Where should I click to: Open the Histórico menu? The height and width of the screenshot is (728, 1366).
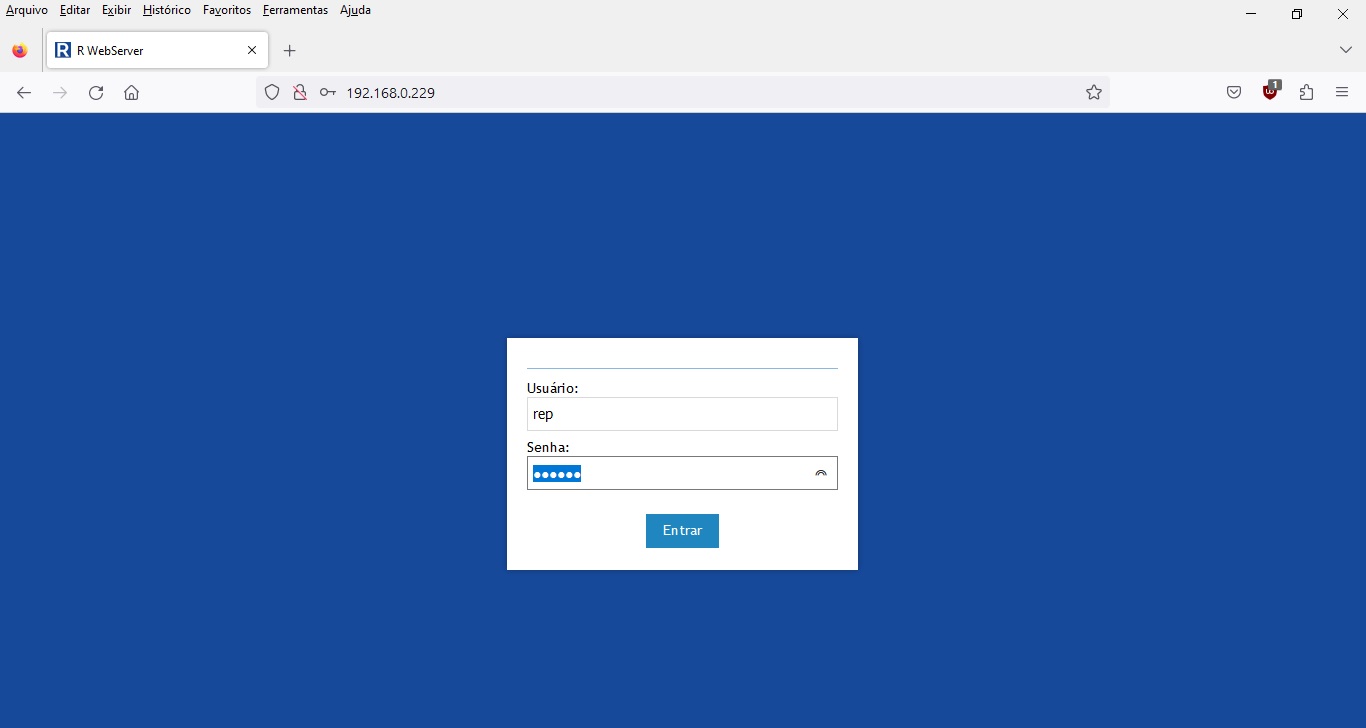point(167,10)
